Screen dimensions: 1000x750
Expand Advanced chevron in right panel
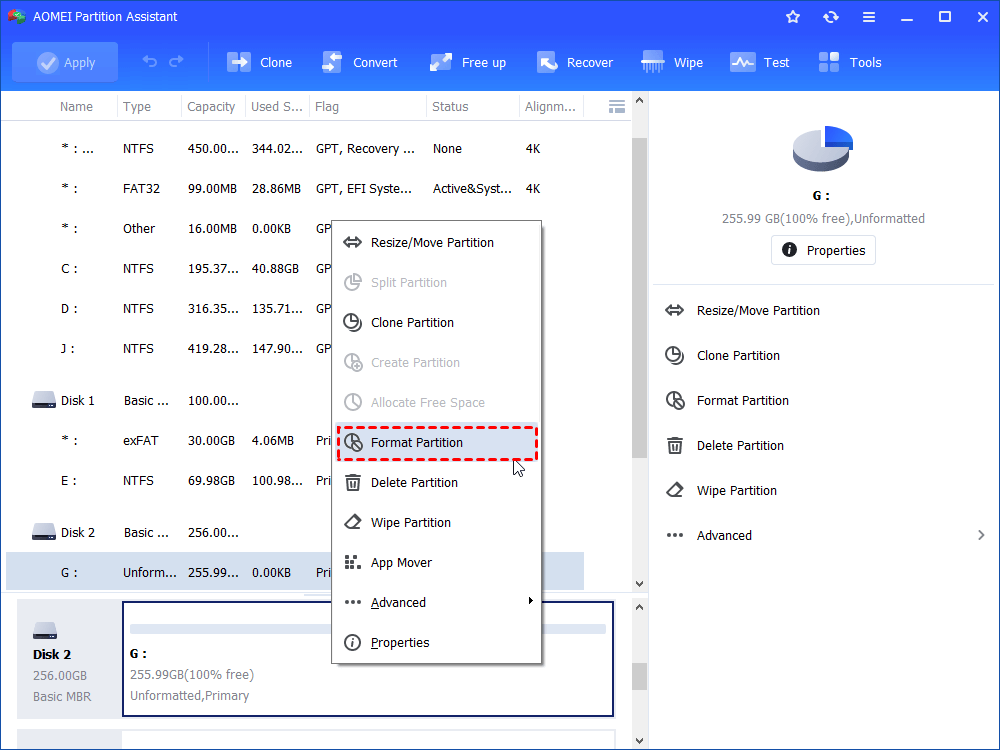point(981,535)
